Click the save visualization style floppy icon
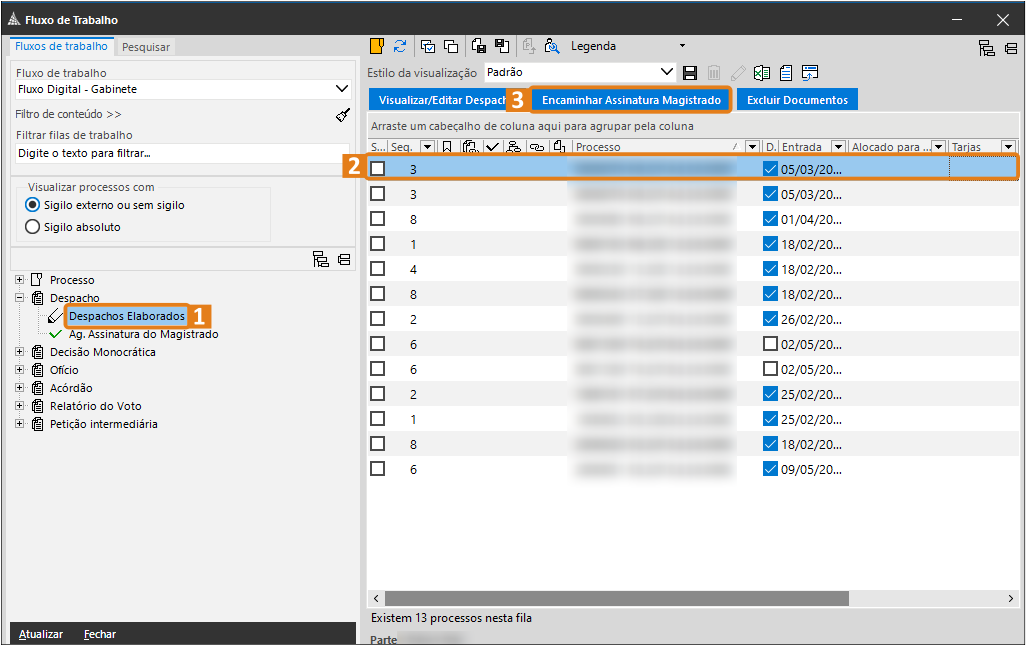This screenshot has width=1026, height=646. pyautogui.click(x=690, y=72)
